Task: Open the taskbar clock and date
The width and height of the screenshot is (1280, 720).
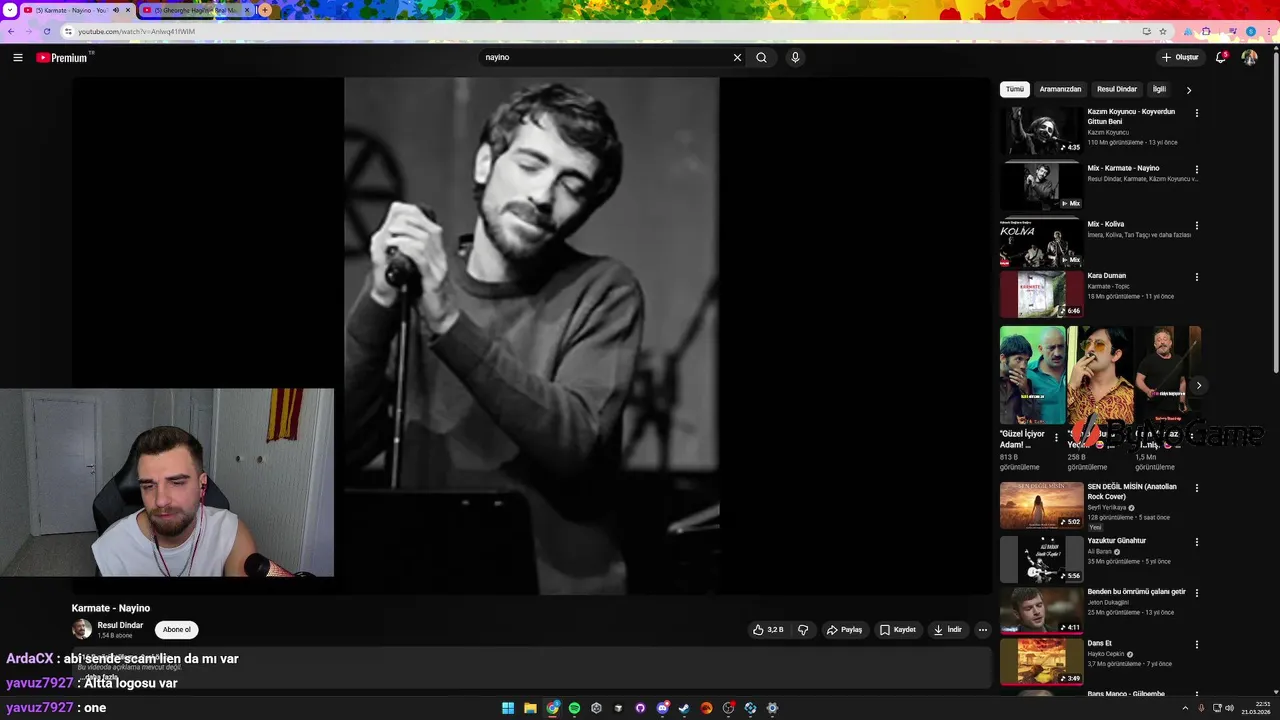Action: (1257, 708)
